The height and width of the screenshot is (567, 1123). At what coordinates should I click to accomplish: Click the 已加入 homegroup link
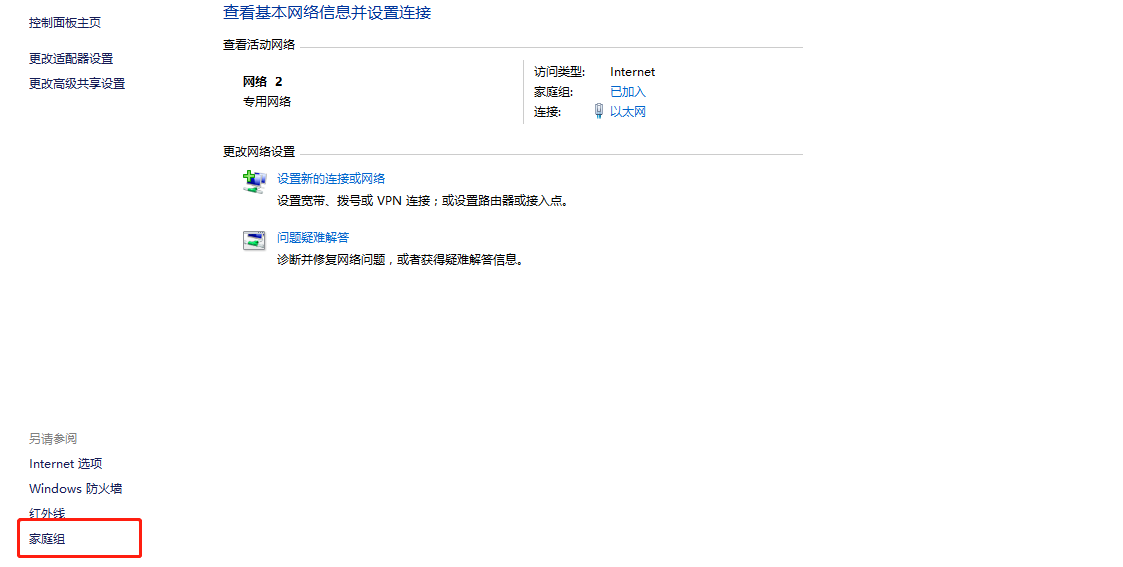tap(627, 92)
